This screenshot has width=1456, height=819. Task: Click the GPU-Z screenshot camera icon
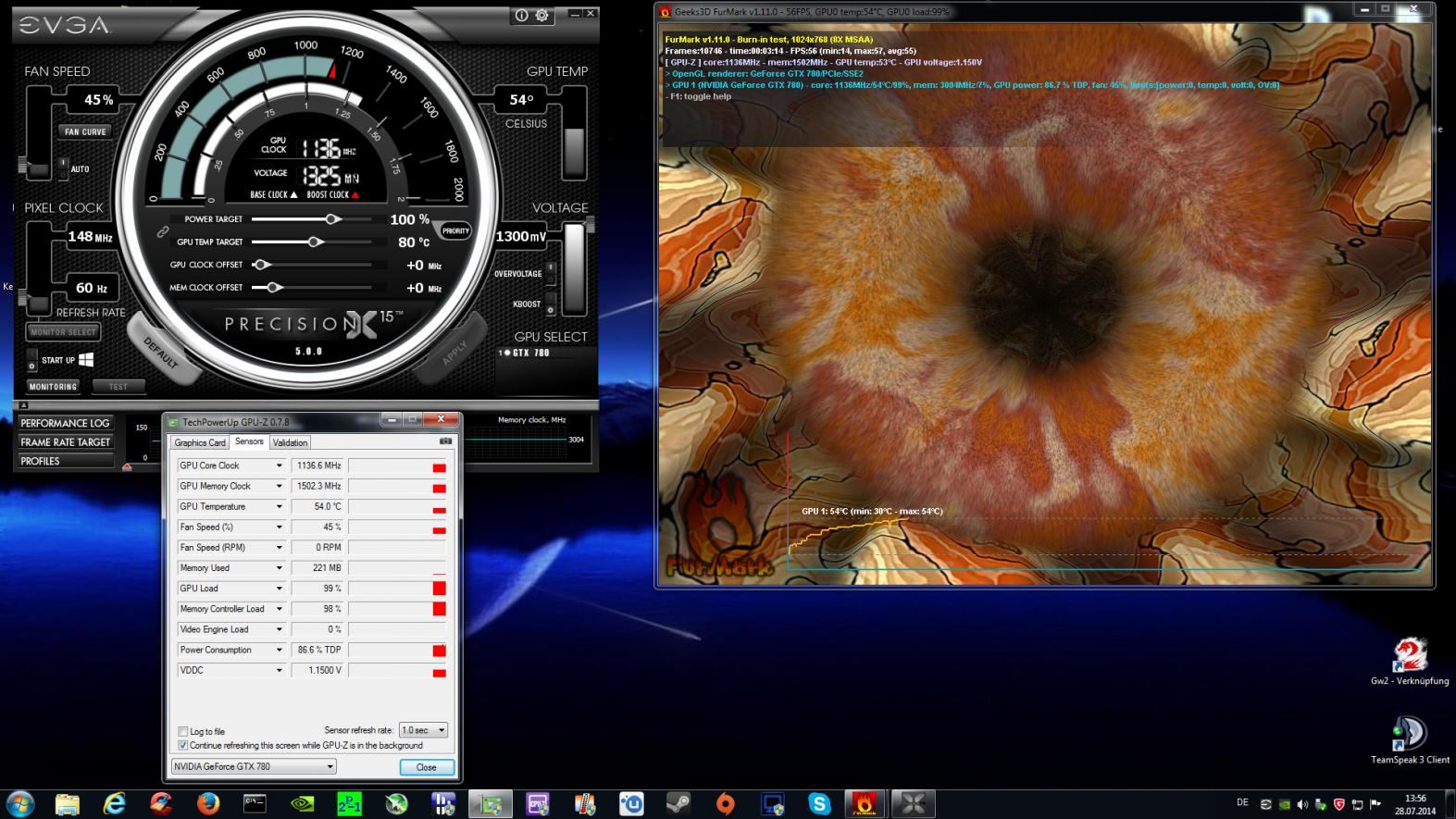coord(445,442)
